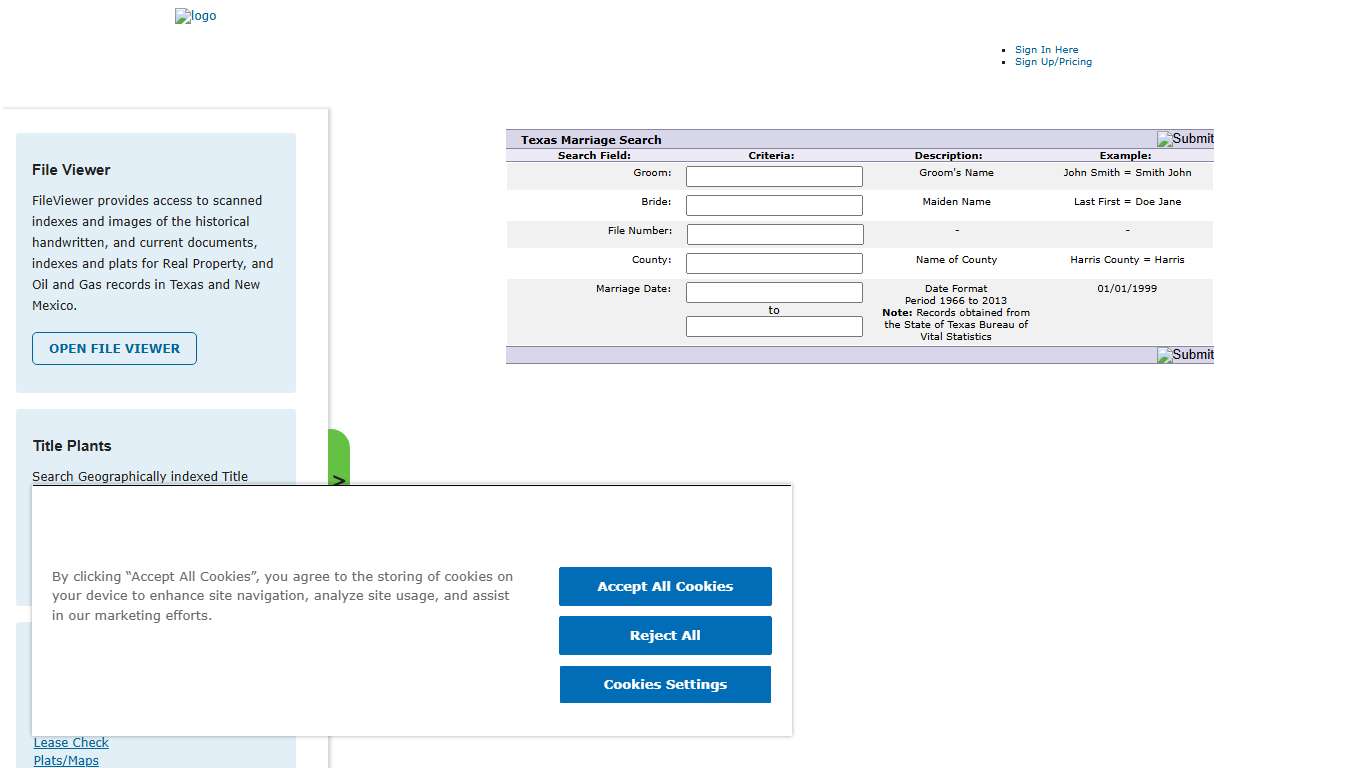Open the Sign In Here link
Image resolution: width=1366 pixels, height=768 pixels.
point(1046,49)
